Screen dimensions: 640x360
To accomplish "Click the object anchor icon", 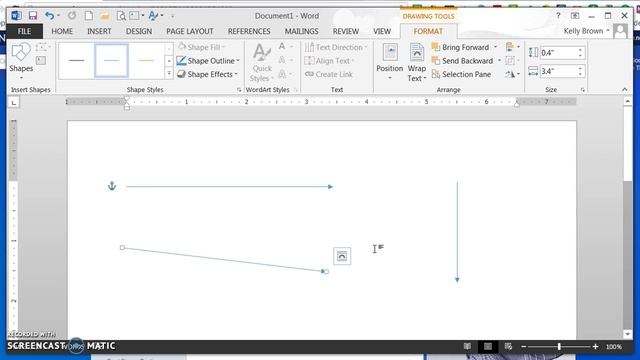I will click(112, 187).
